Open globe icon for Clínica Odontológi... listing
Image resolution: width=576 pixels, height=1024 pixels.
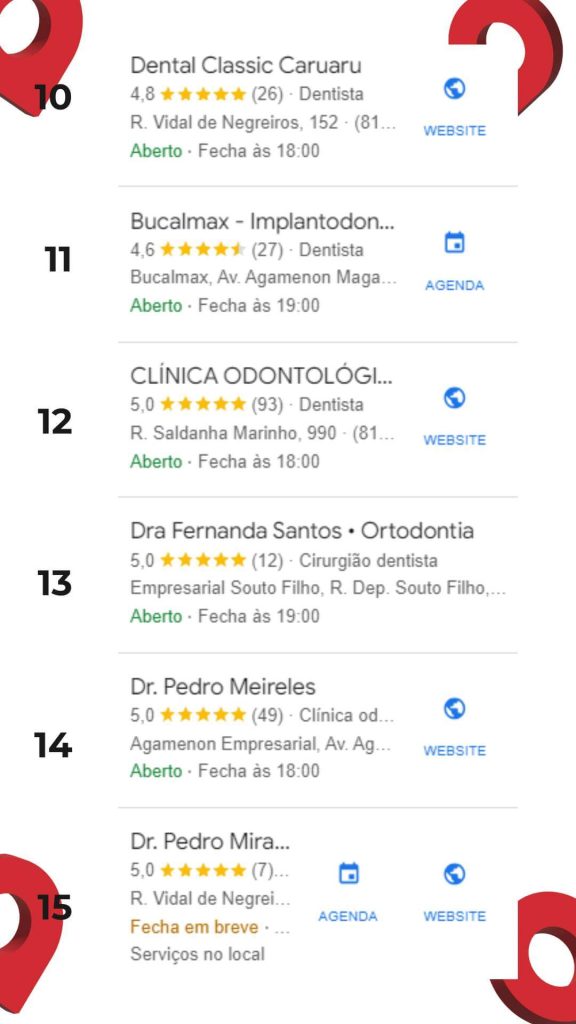click(x=454, y=398)
